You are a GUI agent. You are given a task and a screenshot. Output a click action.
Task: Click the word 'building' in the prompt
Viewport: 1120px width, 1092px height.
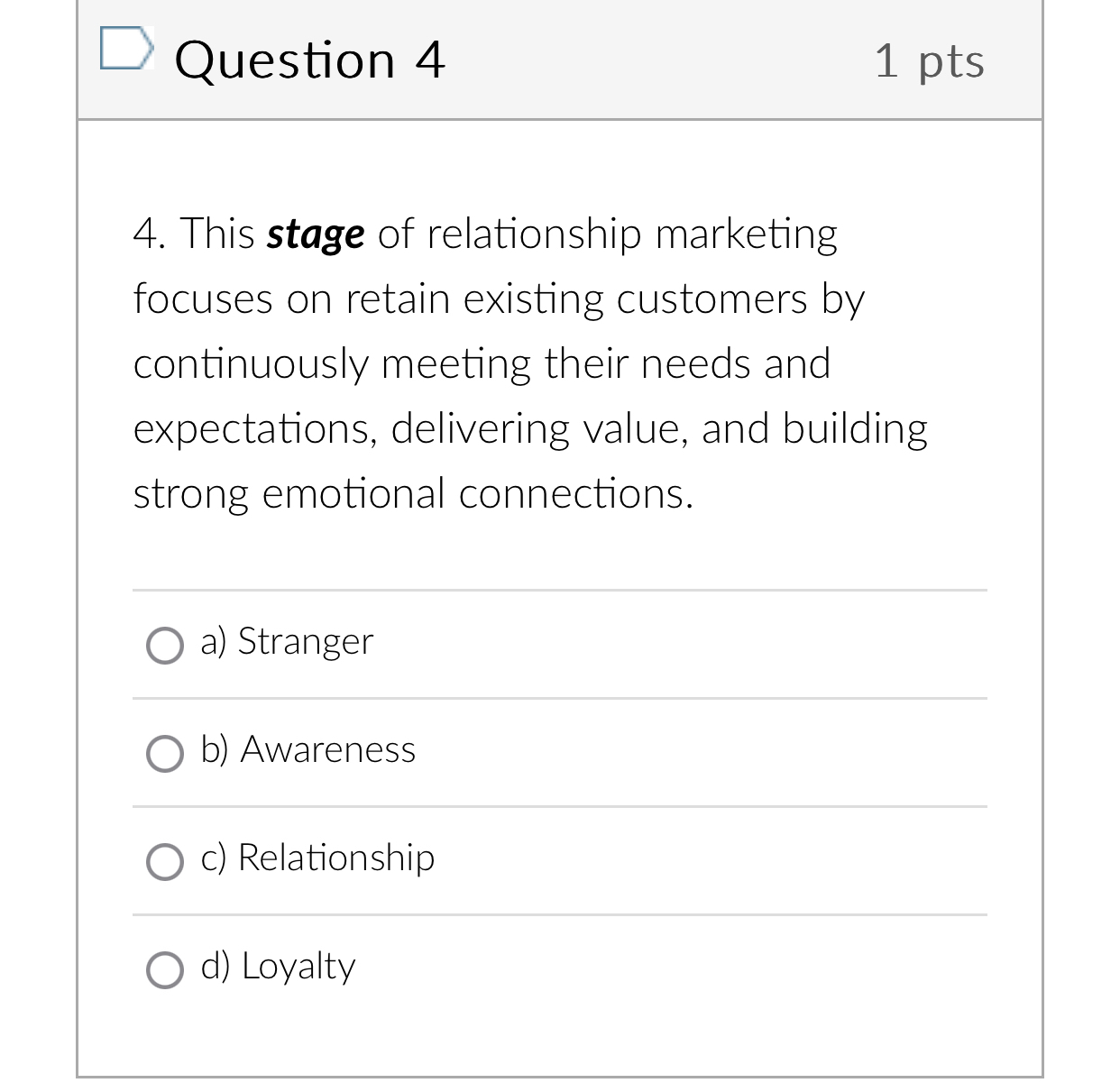coord(854,429)
